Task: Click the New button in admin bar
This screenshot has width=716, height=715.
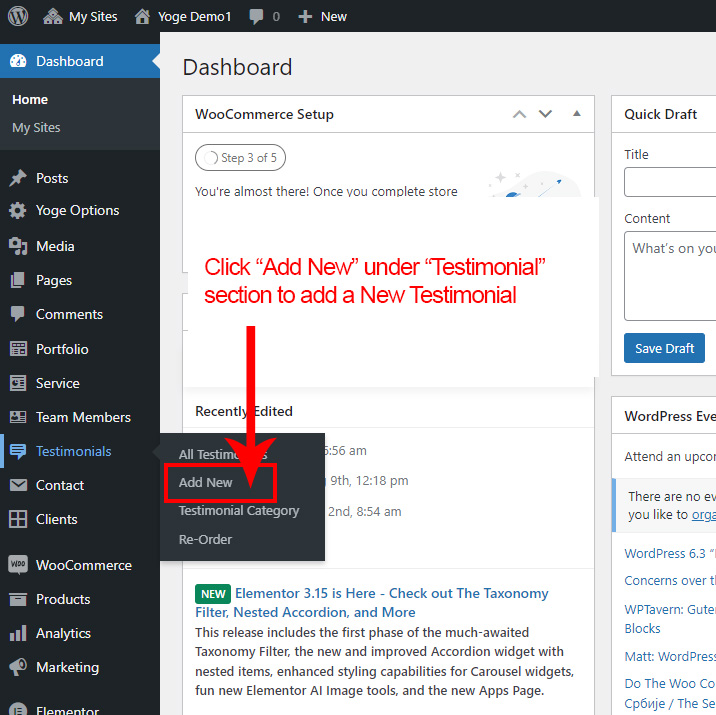Action: point(323,16)
